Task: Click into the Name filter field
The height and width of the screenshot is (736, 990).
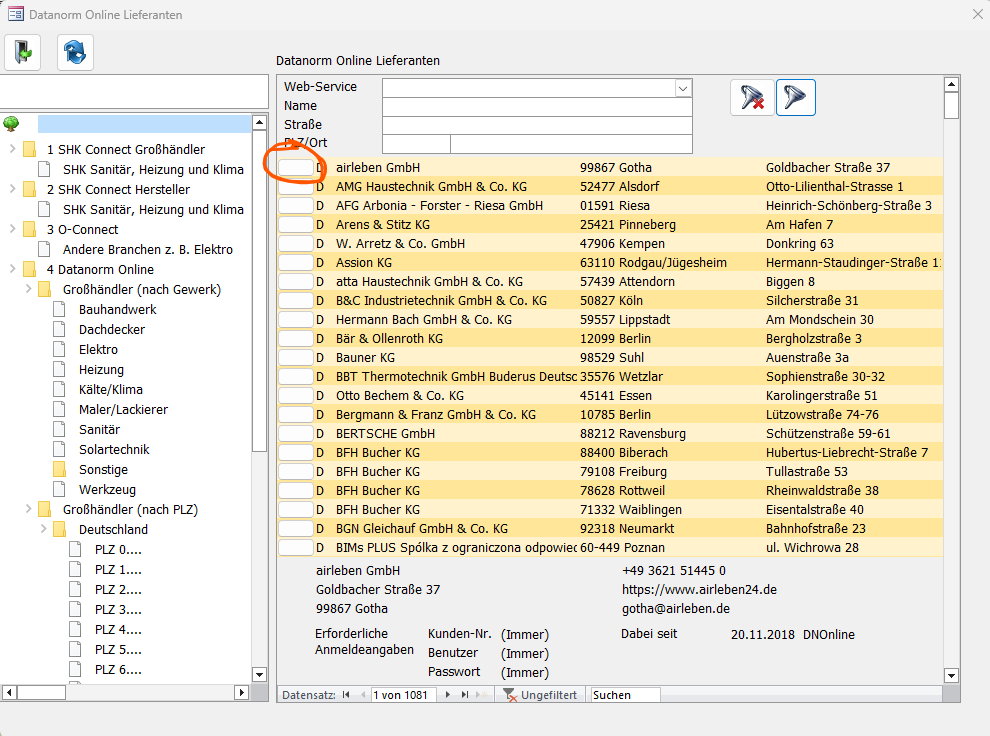Action: click(537, 107)
